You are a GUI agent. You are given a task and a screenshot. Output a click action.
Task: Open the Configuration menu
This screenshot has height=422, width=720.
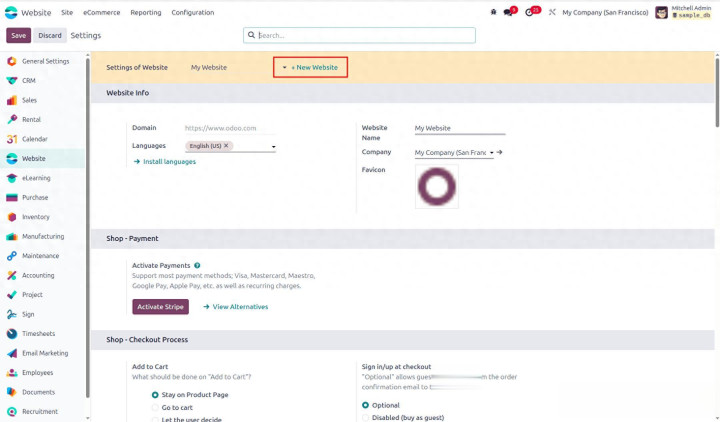[193, 12]
